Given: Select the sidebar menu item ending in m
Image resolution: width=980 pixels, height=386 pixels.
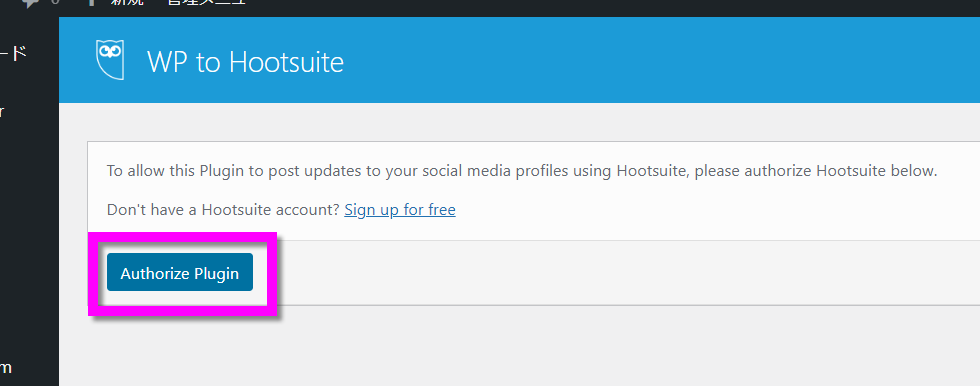Looking at the screenshot, I should pyautogui.click(x=6, y=367).
